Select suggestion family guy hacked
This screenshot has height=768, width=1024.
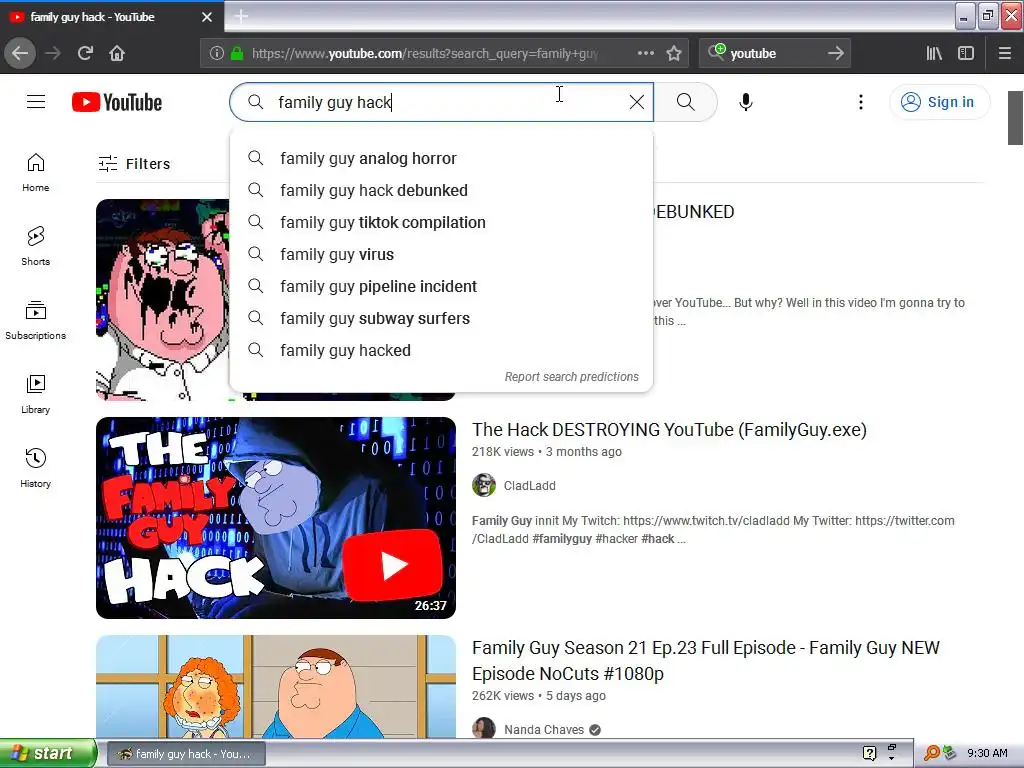441,351
